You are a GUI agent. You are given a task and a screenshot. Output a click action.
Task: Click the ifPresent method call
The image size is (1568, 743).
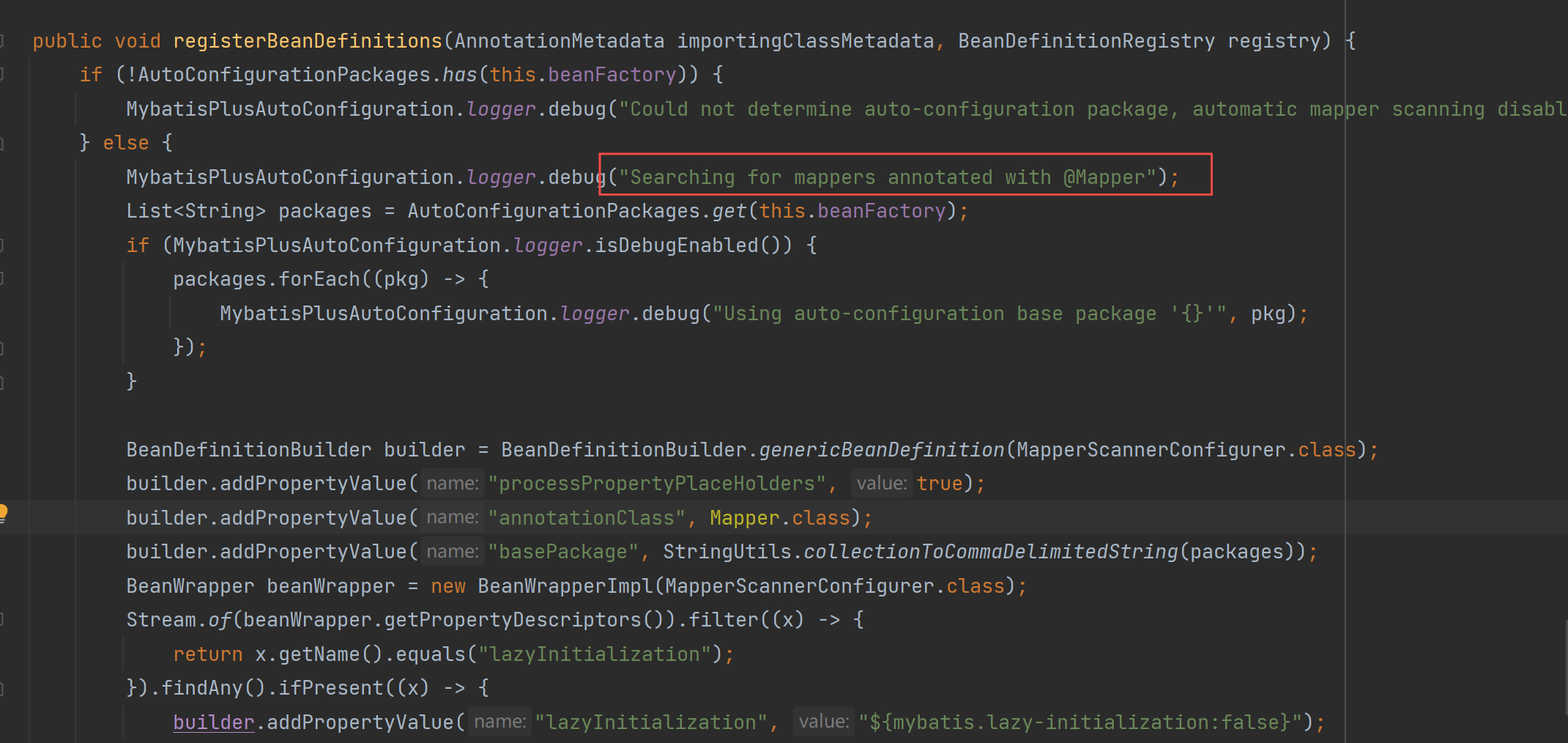tap(331, 688)
